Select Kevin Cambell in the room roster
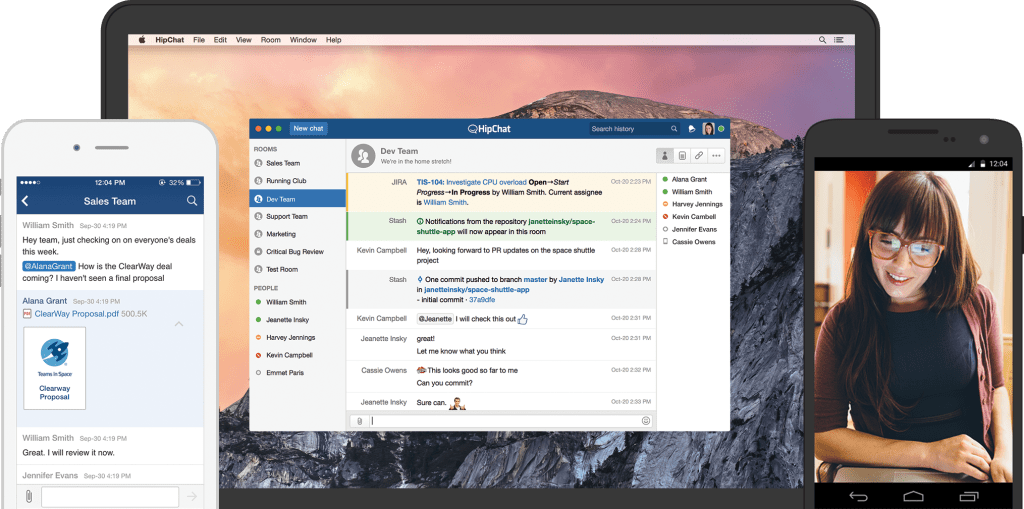 pos(688,217)
